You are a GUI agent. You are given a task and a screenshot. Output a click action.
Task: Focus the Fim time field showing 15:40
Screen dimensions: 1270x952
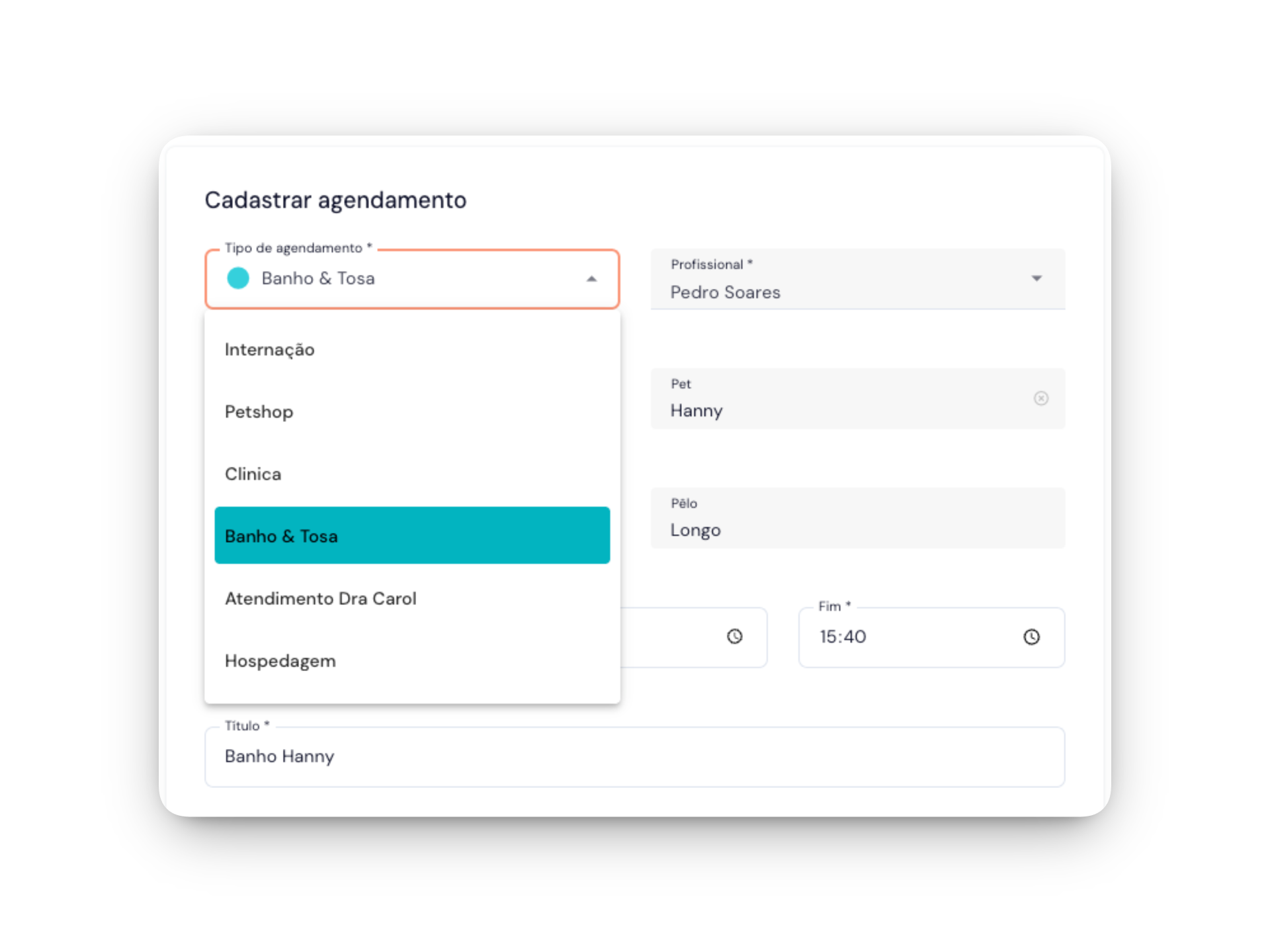[x=913, y=637]
